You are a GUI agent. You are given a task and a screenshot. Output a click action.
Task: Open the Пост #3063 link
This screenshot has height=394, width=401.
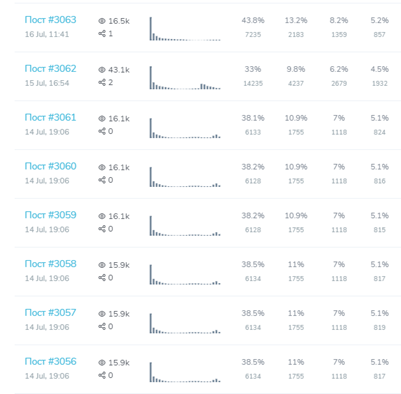click(x=50, y=20)
